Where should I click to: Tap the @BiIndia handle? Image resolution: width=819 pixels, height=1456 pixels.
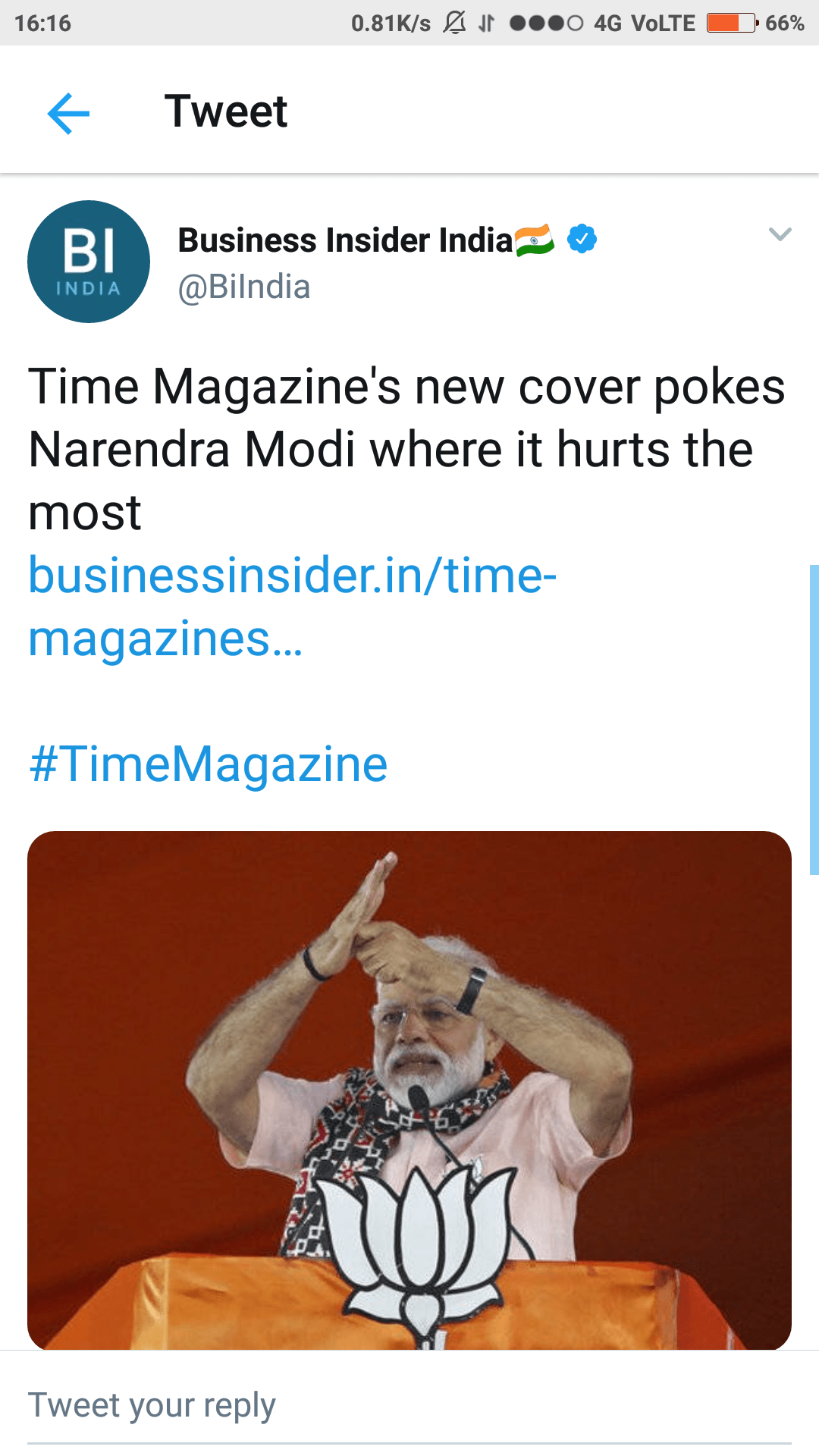[x=244, y=287]
